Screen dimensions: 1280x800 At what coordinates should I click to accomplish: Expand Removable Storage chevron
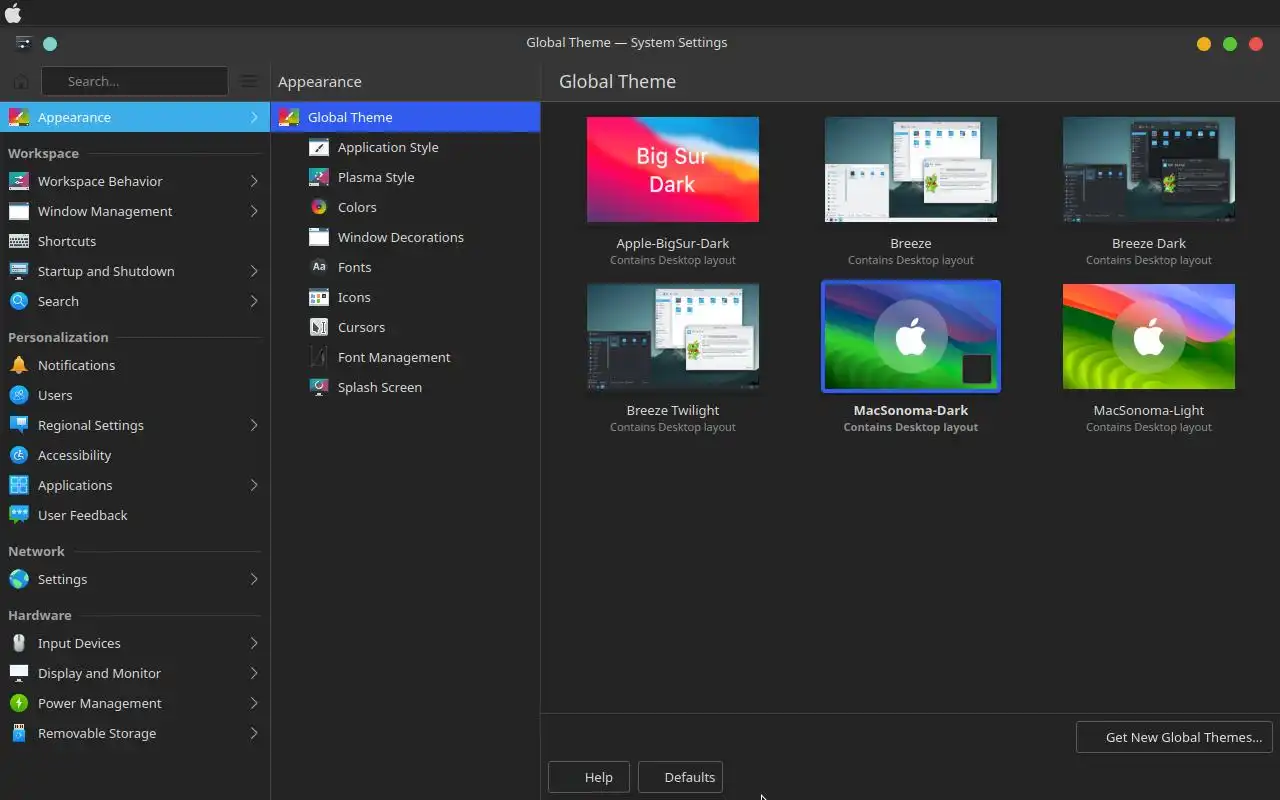[254, 733]
